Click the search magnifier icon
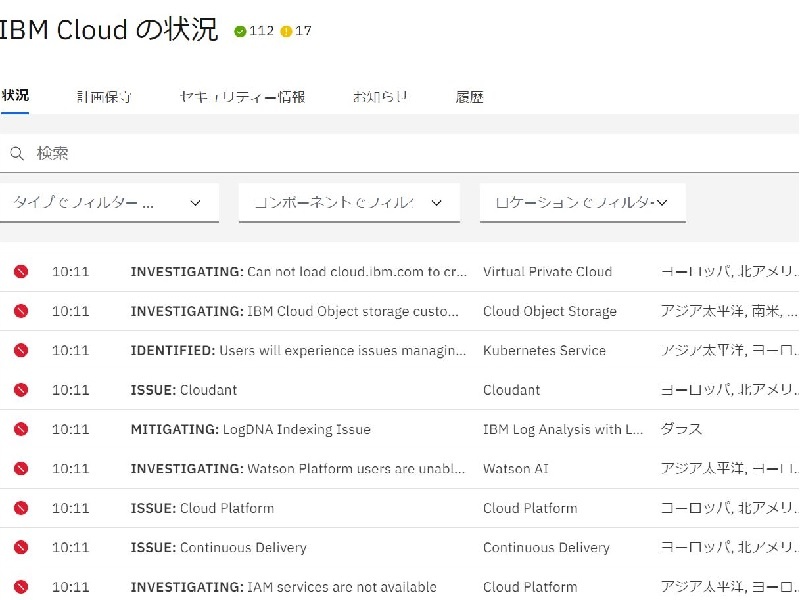The height and width of the screenshot is (600, 800). pos(17,154)
